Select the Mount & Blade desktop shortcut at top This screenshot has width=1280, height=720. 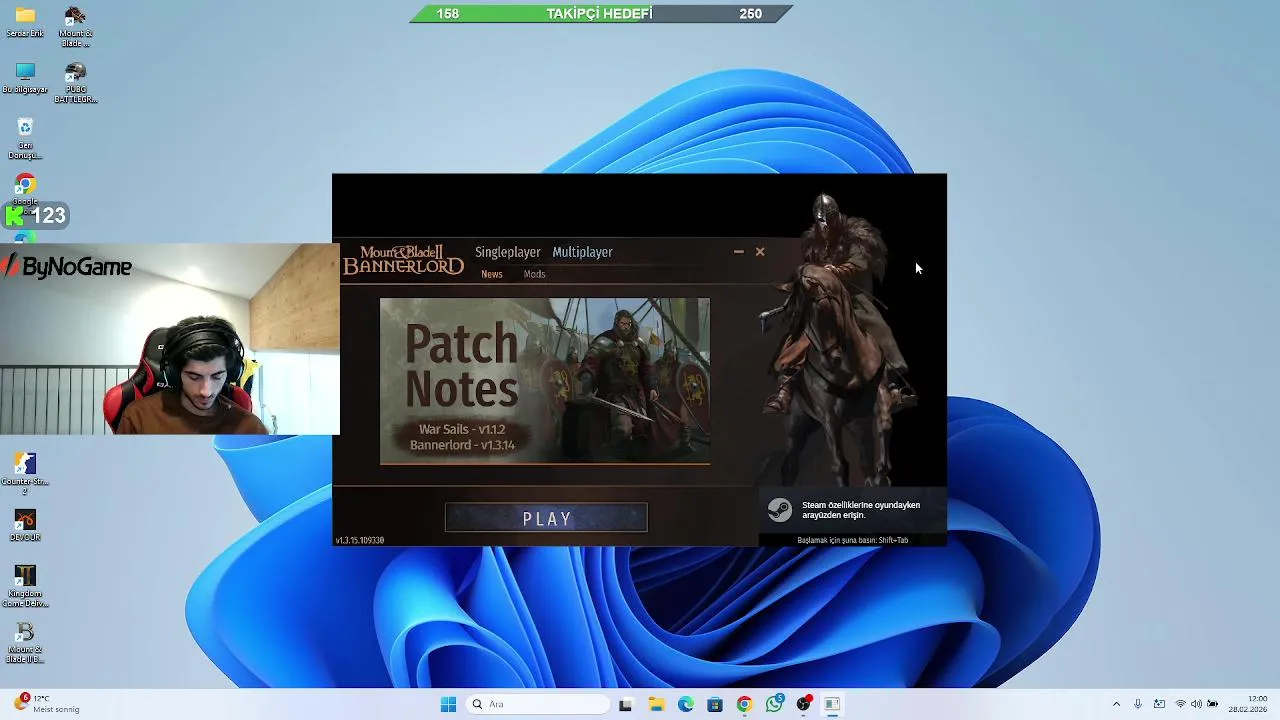(75, 27)
